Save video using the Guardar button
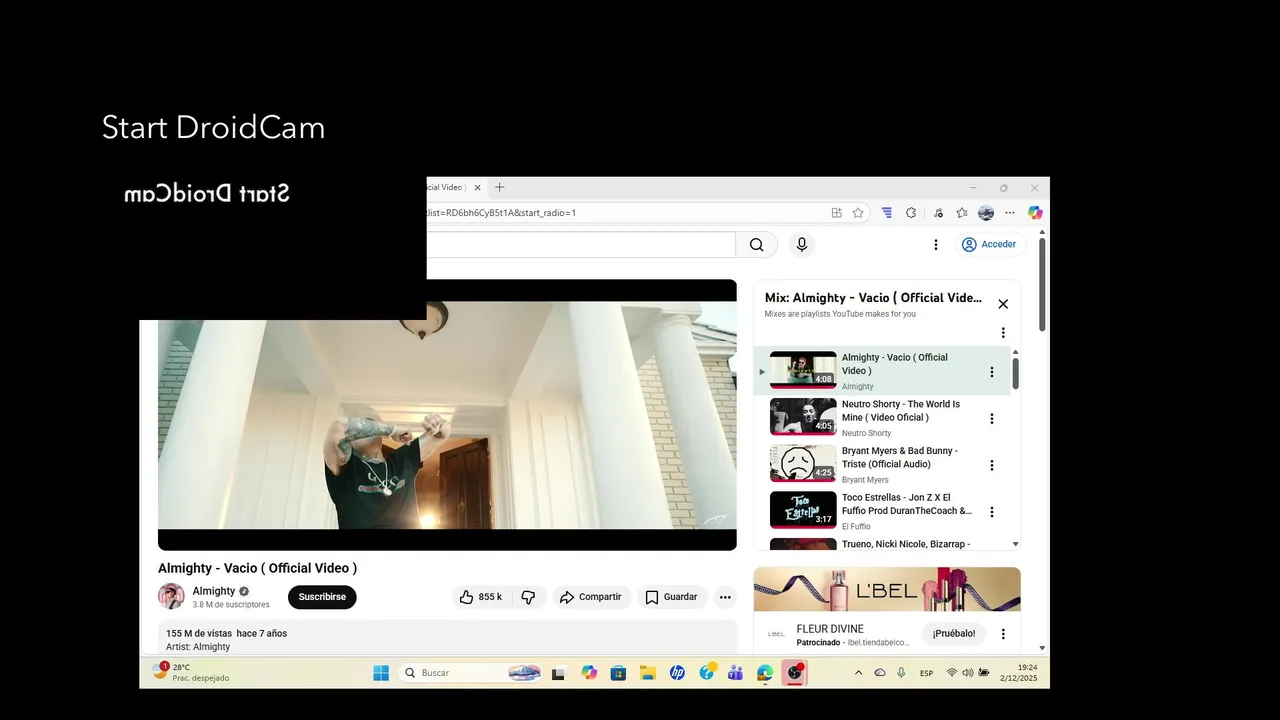The image size is (1280, 720). 671,597
